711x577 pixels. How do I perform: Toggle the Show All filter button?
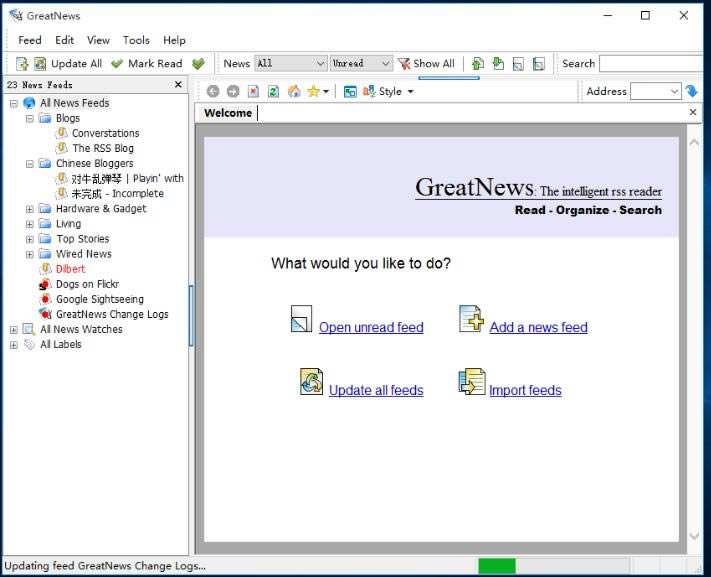[x=426, y=64]
